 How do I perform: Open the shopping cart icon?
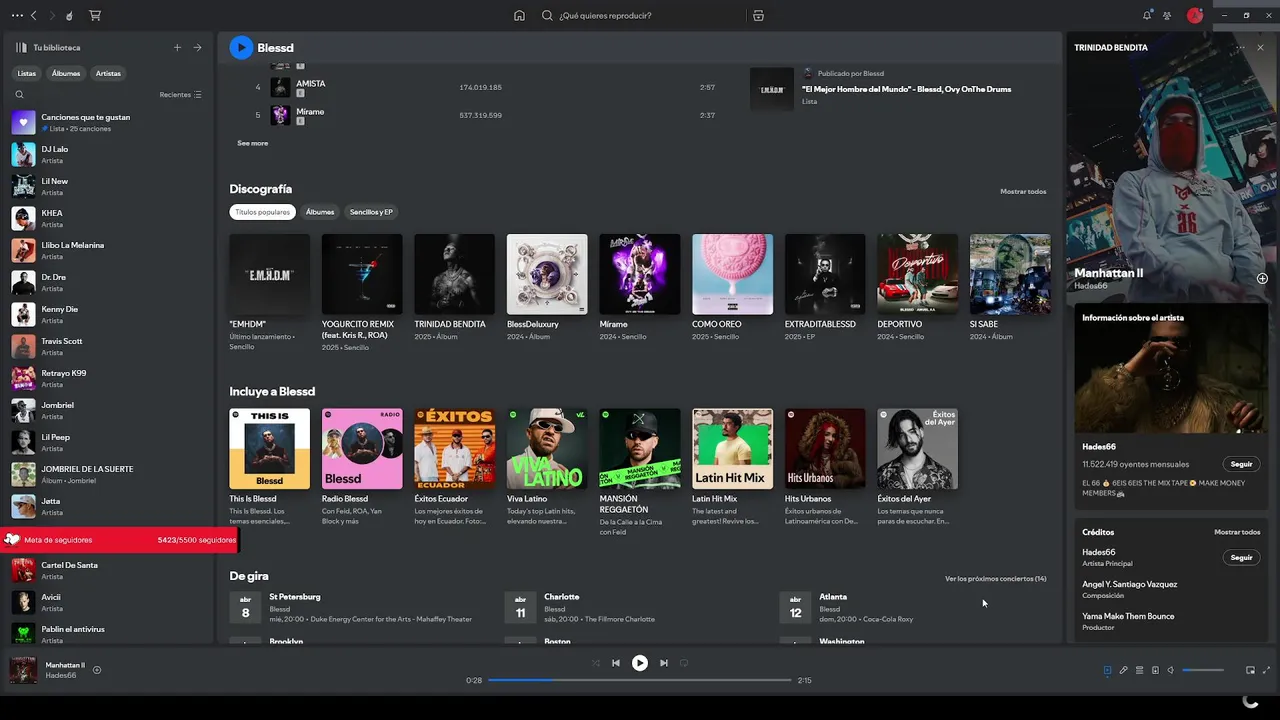[x=95, y=16]
